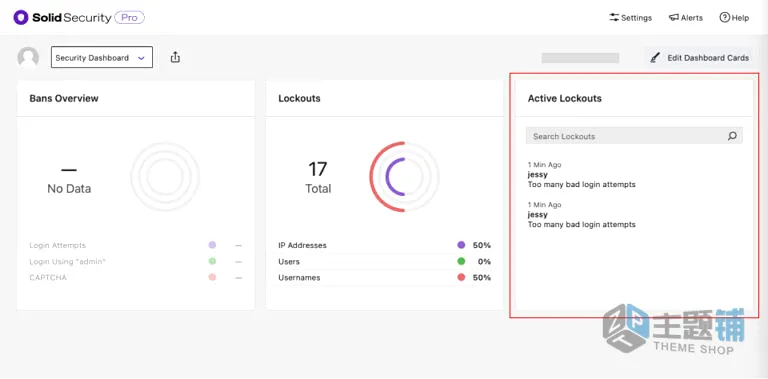The height and width of the screenshot is (379, 768).
Task: Click the lockouts donut chart
Action: point(404,177)
